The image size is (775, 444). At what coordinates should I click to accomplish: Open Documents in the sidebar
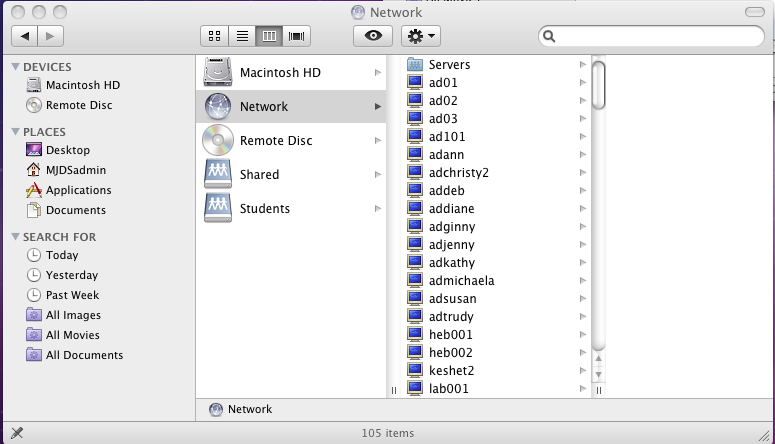tap(66, 210)
